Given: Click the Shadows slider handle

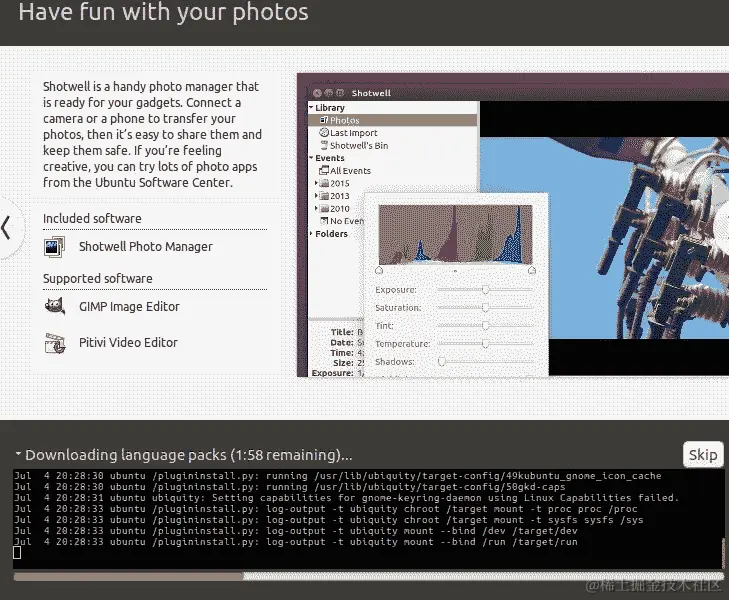Looking at the screenshot, I should 442,362.
